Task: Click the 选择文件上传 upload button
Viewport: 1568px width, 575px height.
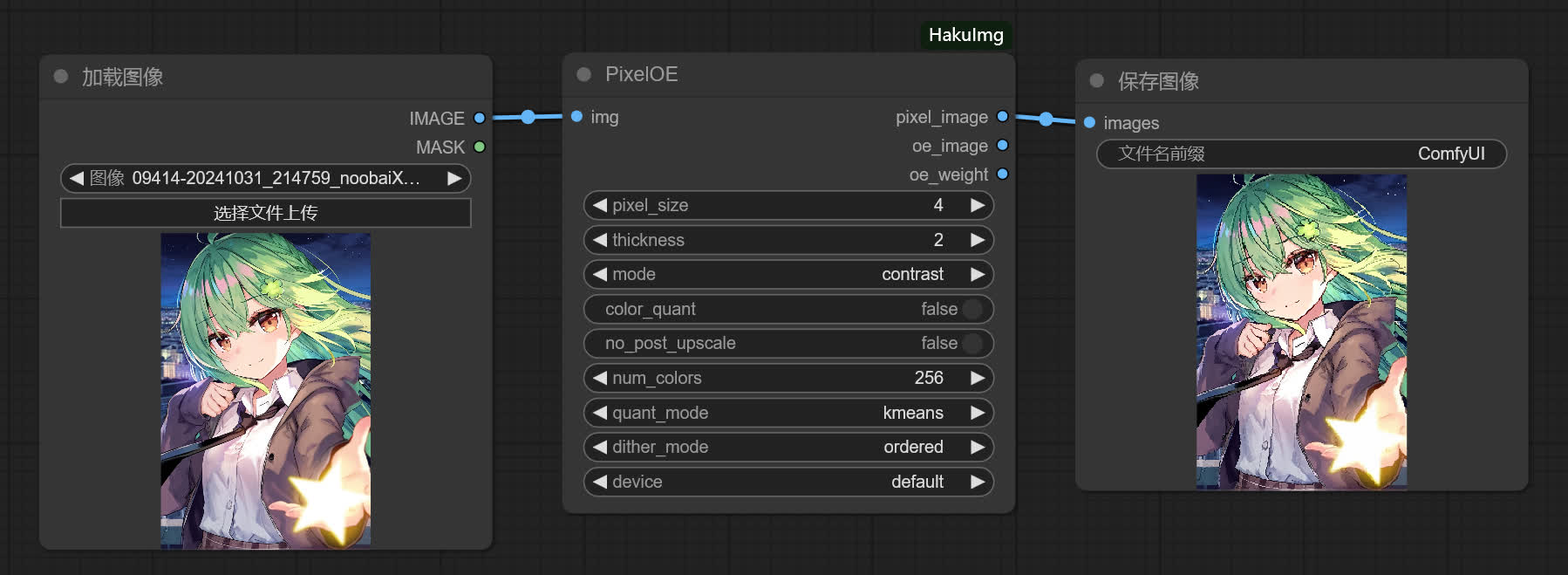Action: point(265,213)
